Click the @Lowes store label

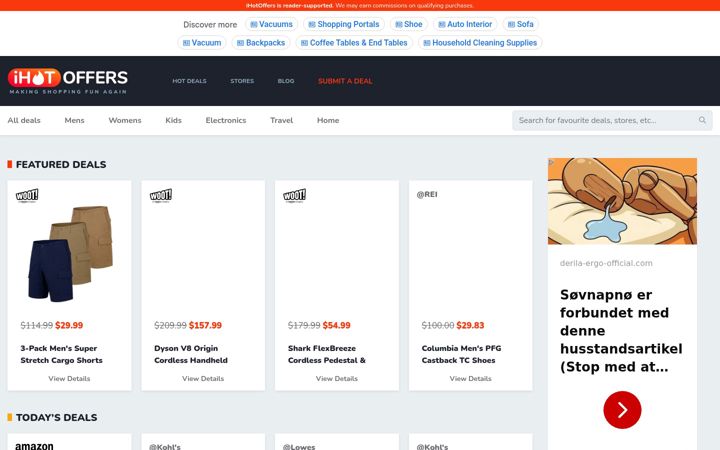click(299, 446)
